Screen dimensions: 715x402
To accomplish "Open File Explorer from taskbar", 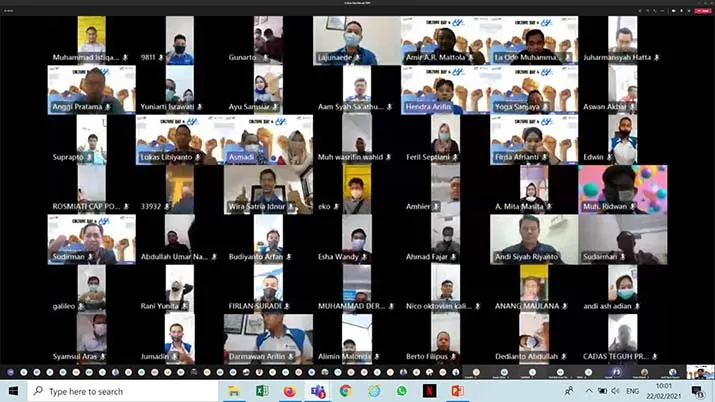I will coord(234,391).
